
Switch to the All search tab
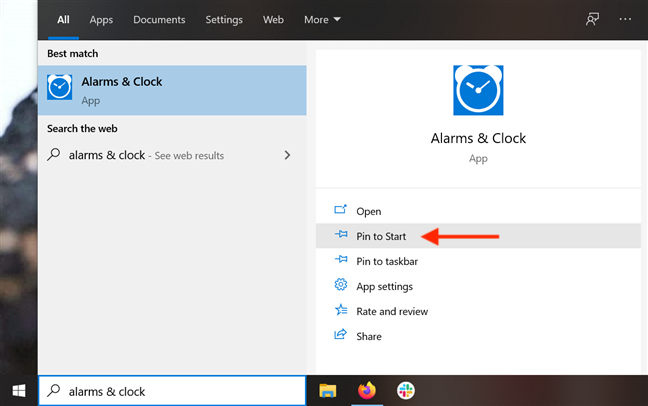coord(63,19)
